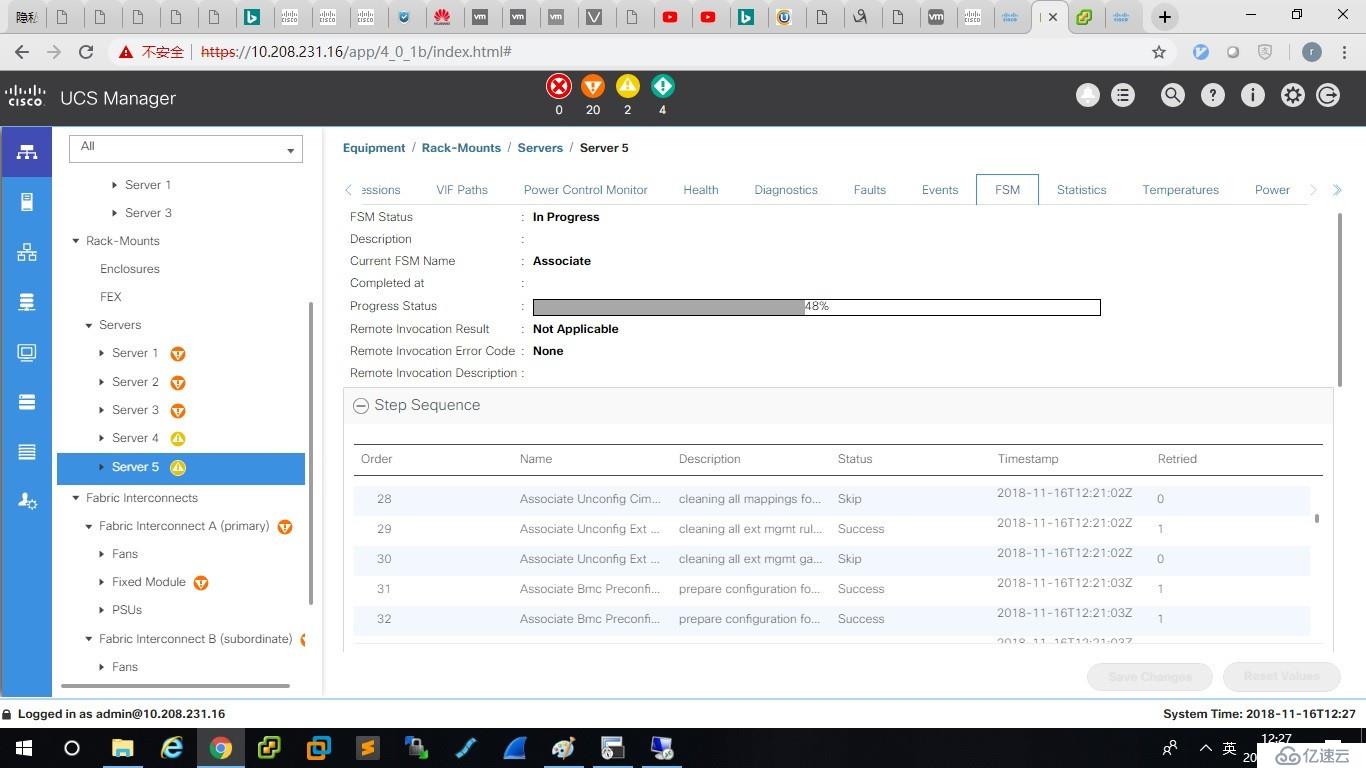Open the Chassis list section in the sidebar
This screenshot has width=1366, height=768.
(x=27, y=452)
